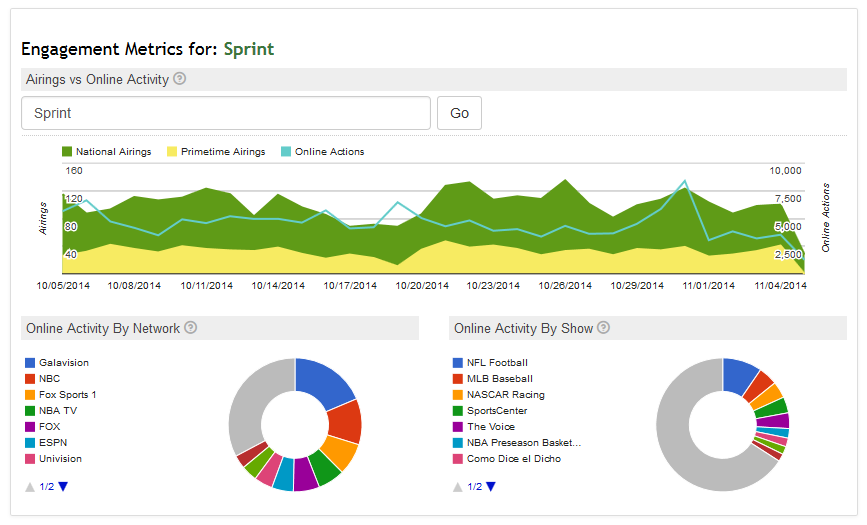This screenshot has width=867, height=525.
Task: Go to previous network legend page arrow
Action: [30, 487]
